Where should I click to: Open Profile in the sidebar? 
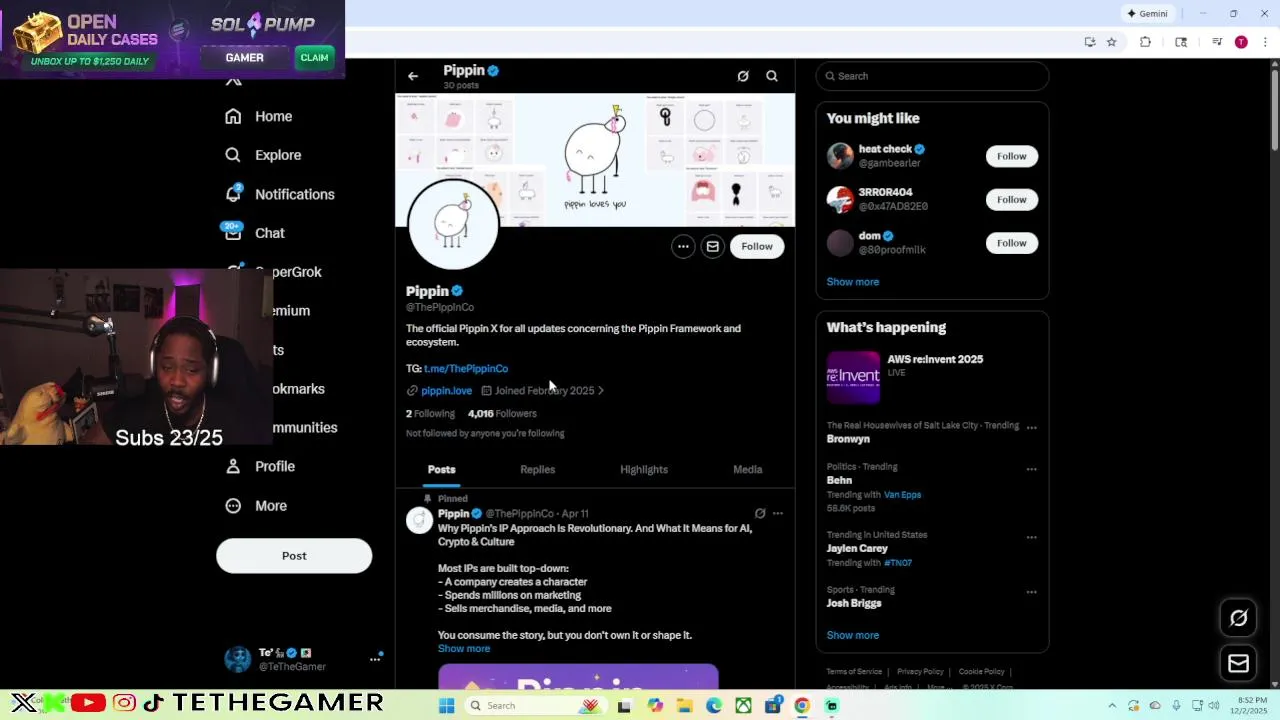[260, 466]
